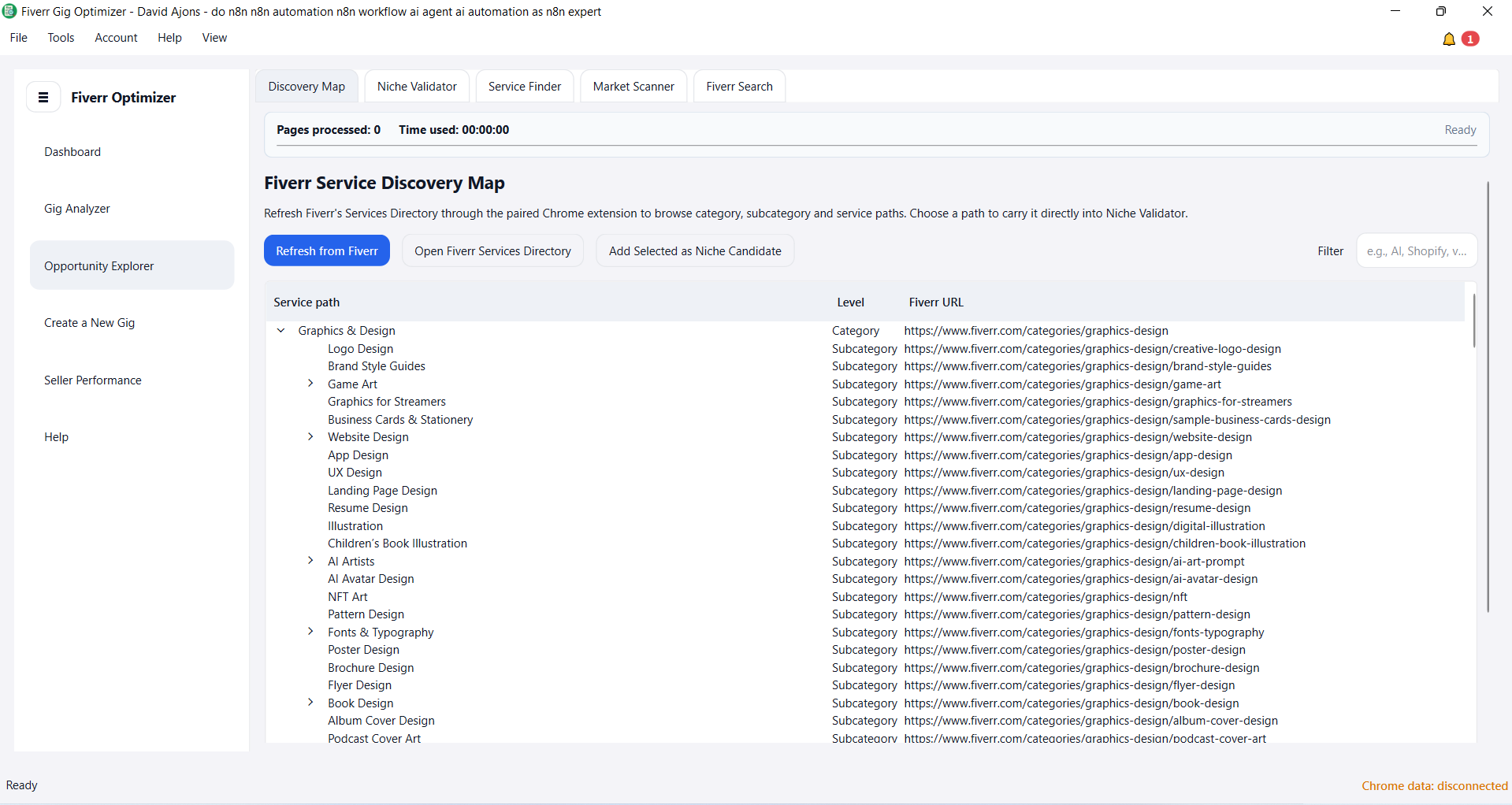Open the Account menu
The width and height of the screenshot is (1512, 805).
pyautogui.click(x=116, y=38)
